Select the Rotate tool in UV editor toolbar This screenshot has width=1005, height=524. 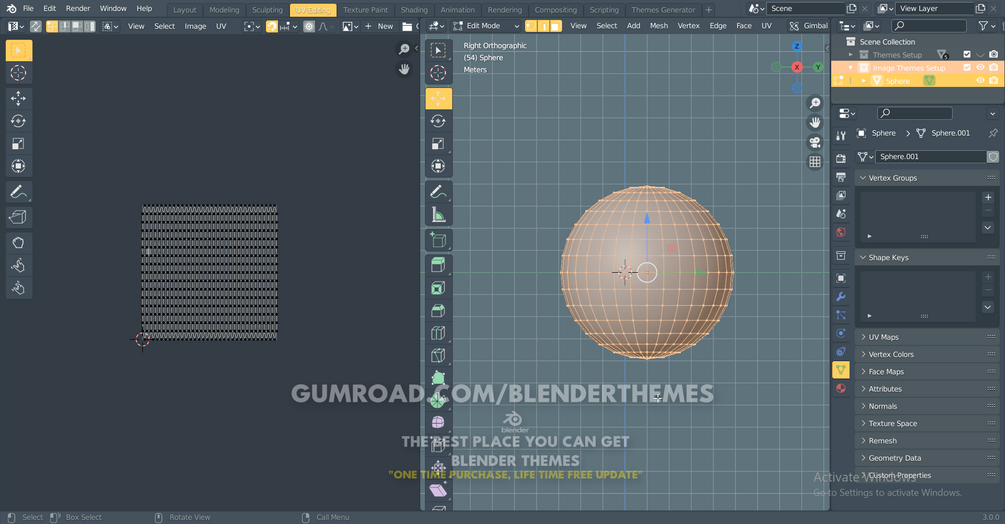[19, 121]
